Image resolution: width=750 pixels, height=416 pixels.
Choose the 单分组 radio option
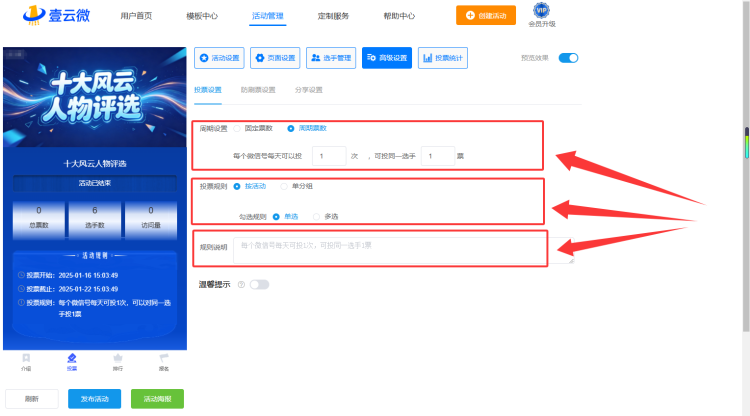284,186
